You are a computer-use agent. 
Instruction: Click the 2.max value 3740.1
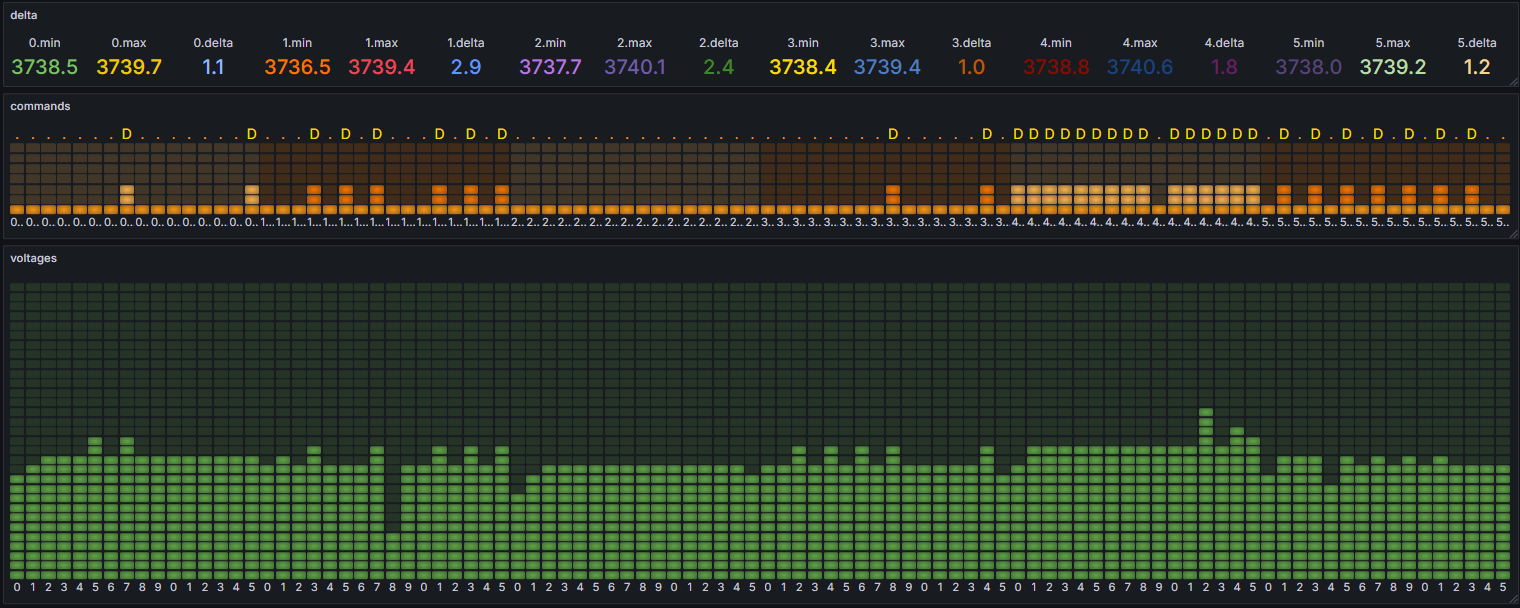[634, 67]
